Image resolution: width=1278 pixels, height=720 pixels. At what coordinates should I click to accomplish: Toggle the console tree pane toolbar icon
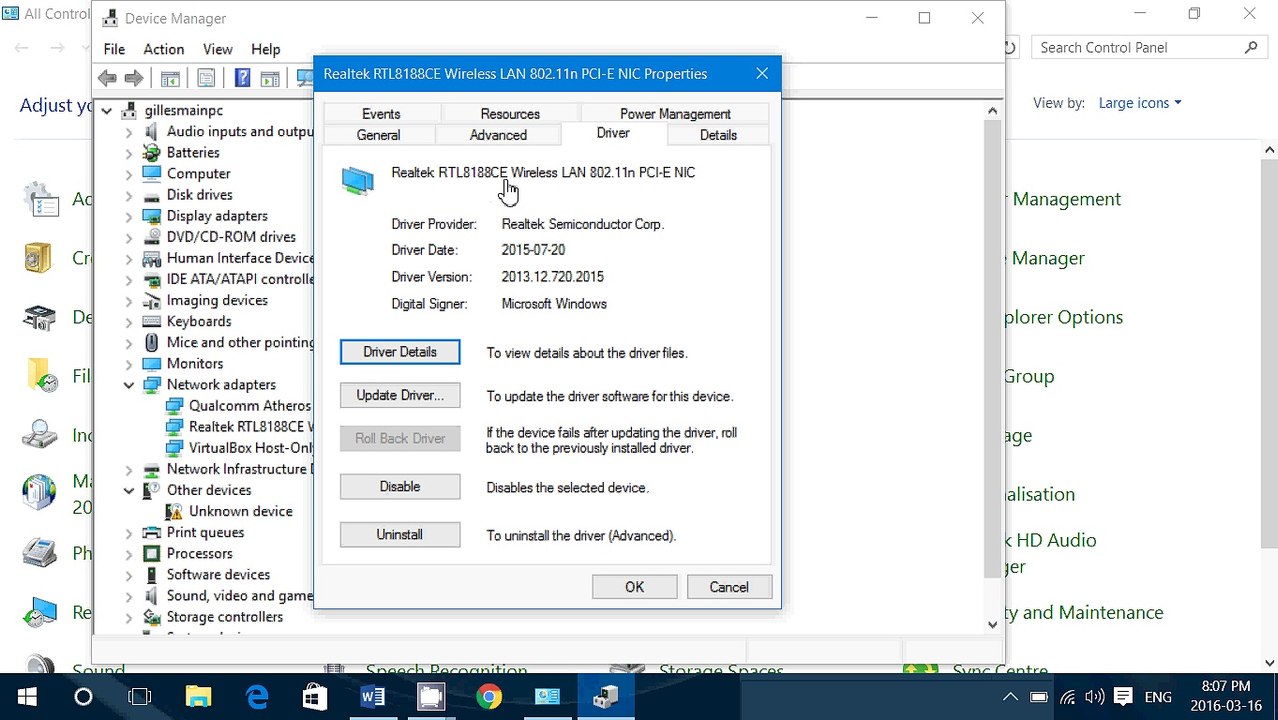pyautogui.click(x=170, y=78)
